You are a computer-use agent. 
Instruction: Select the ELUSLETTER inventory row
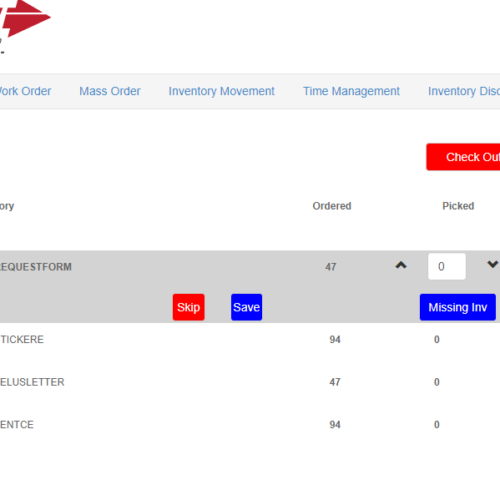point(250,382)
